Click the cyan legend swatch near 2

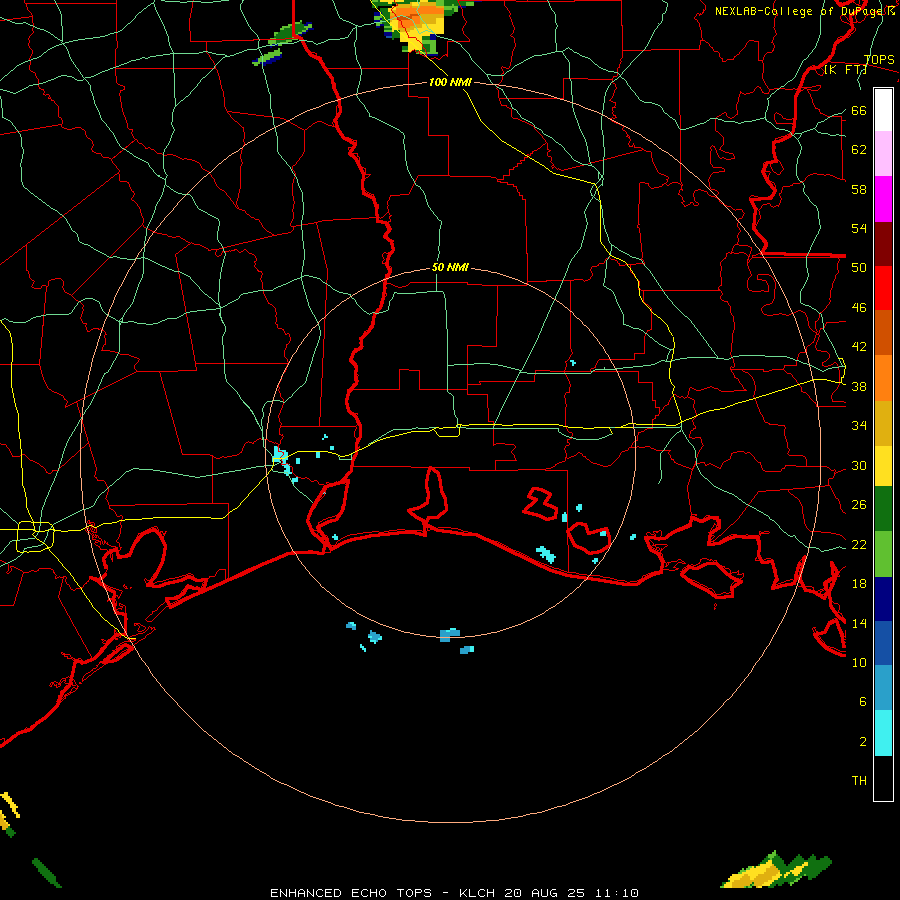pyautogui.click(x=883, y=733)
